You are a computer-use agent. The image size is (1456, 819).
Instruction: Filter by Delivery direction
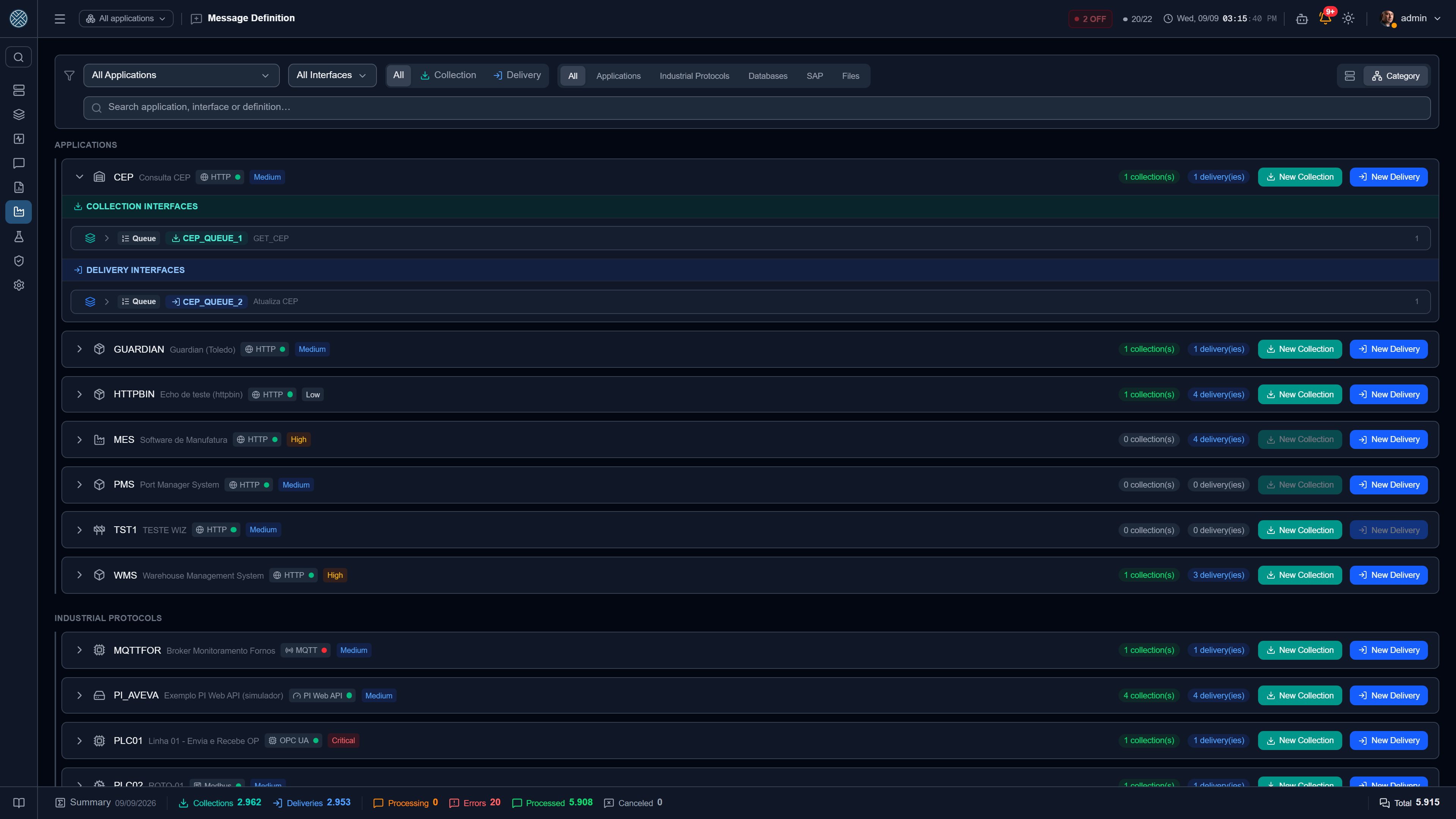[517, 75]
